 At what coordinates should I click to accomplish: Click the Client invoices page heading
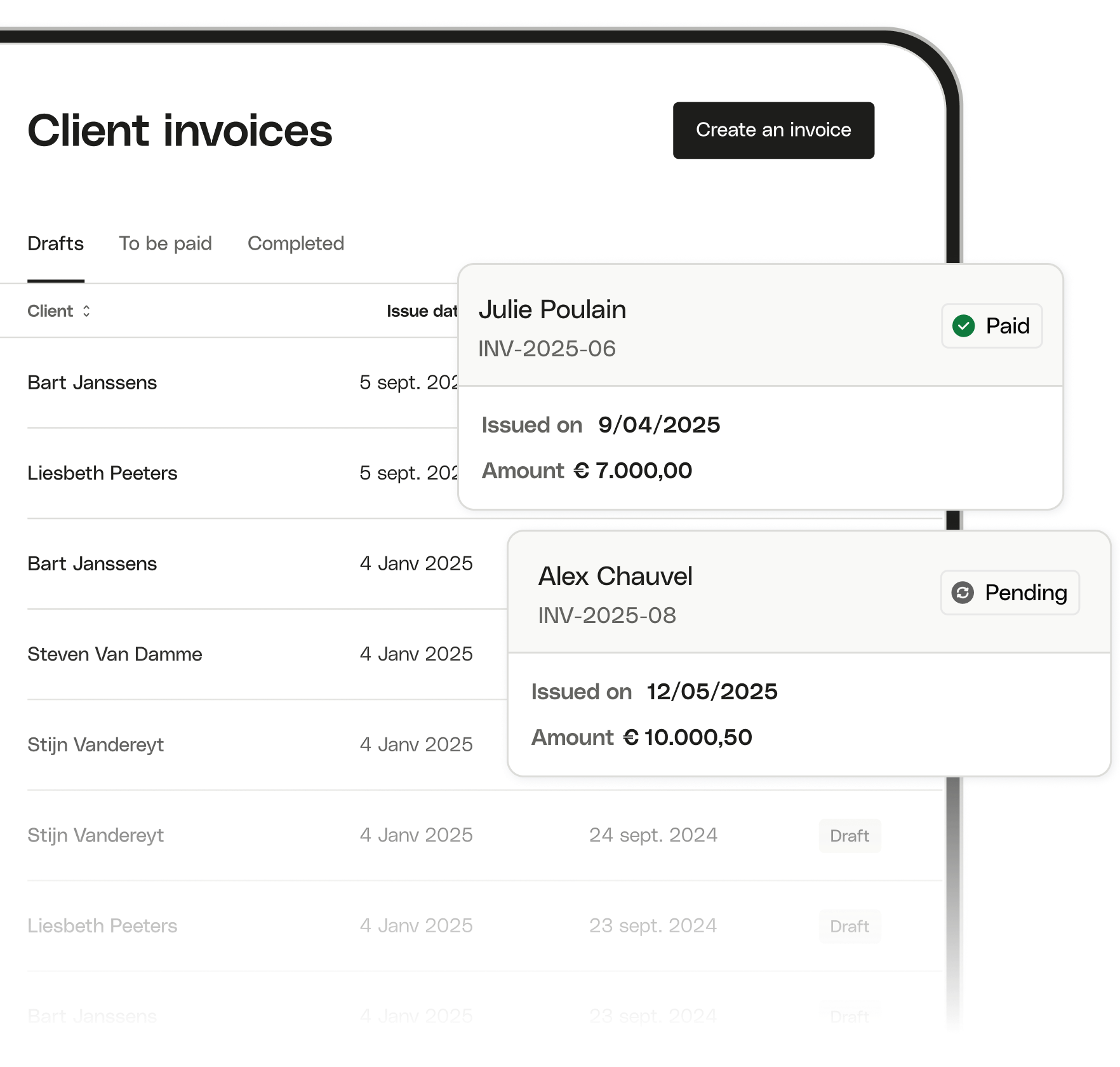tap(180, 131)
